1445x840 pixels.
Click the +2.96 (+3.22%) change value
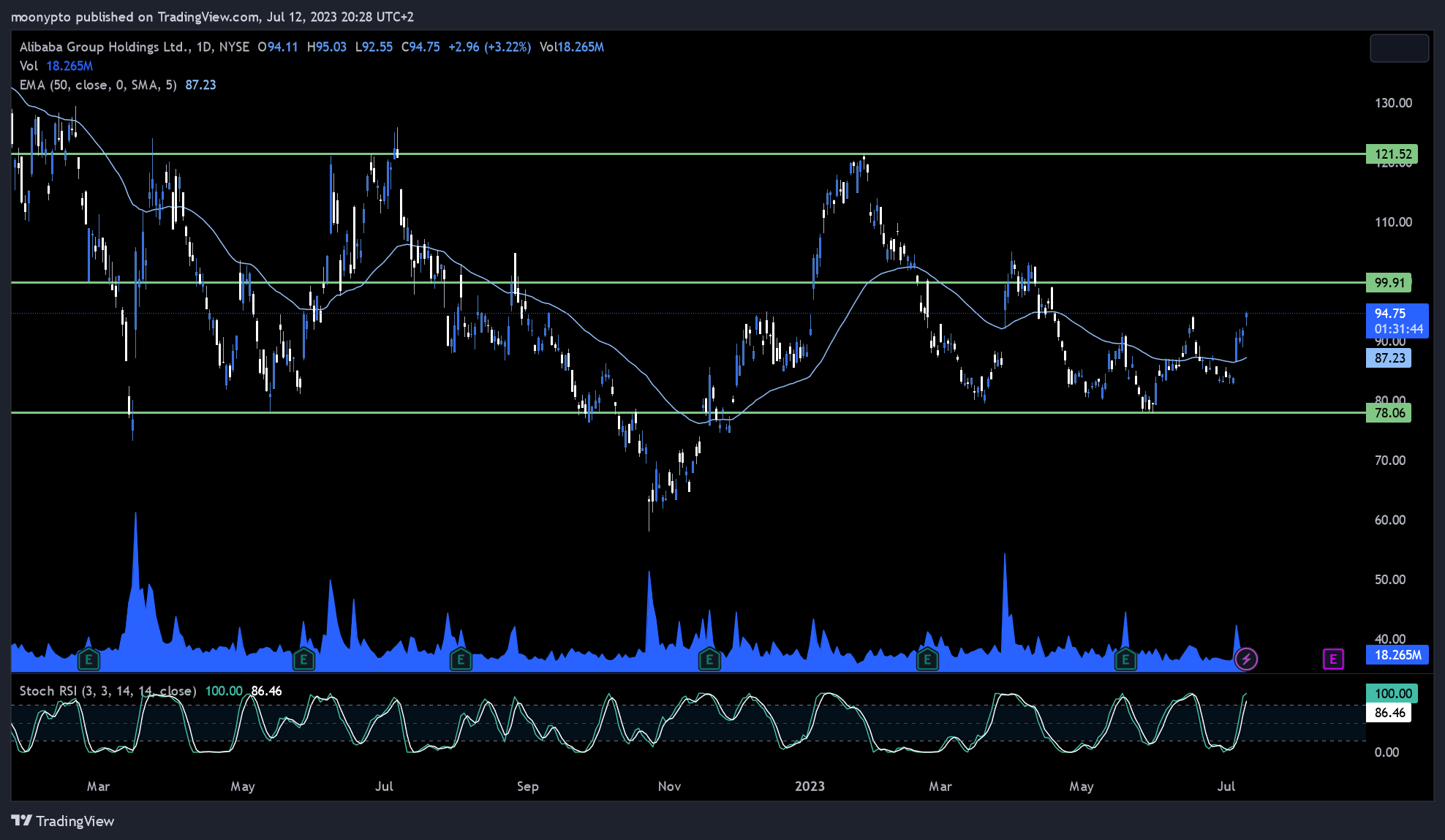(x=489, y=47)
